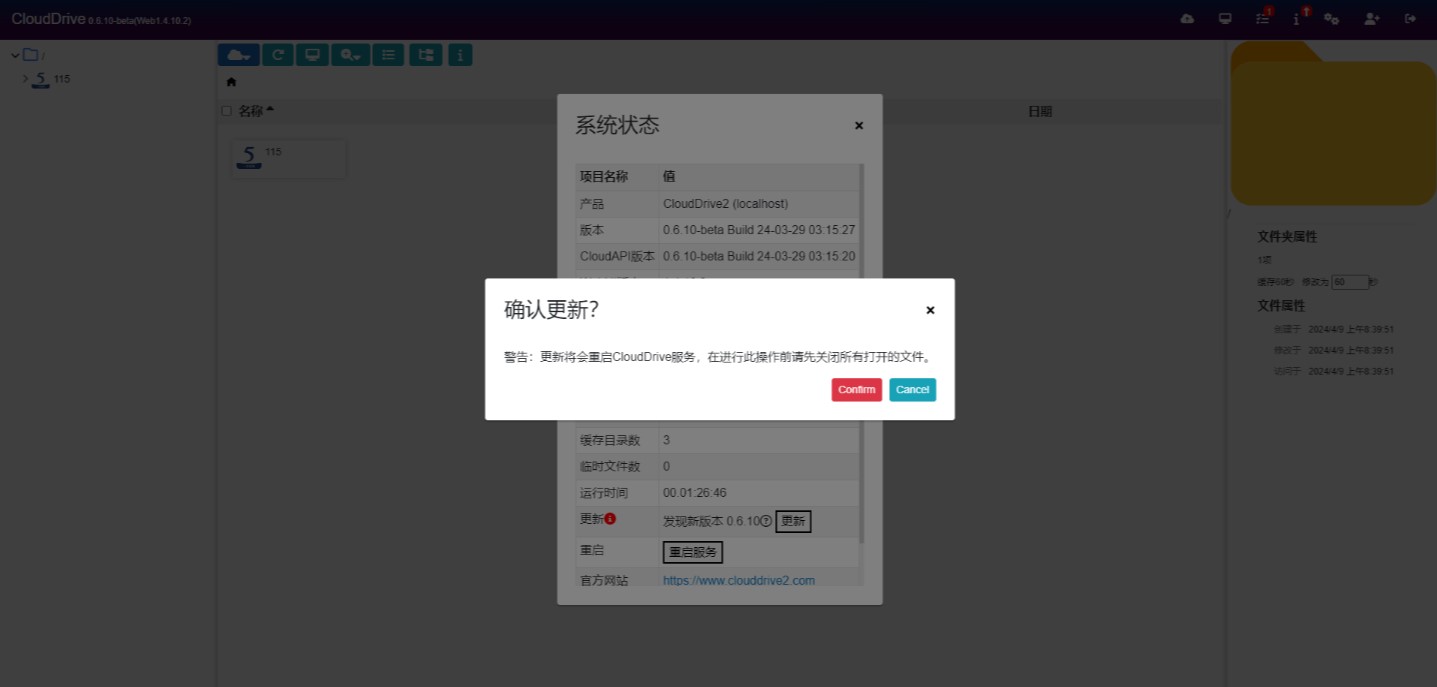Click the cloud upload icon in header
The image size is (1437, 687).
1187,19
